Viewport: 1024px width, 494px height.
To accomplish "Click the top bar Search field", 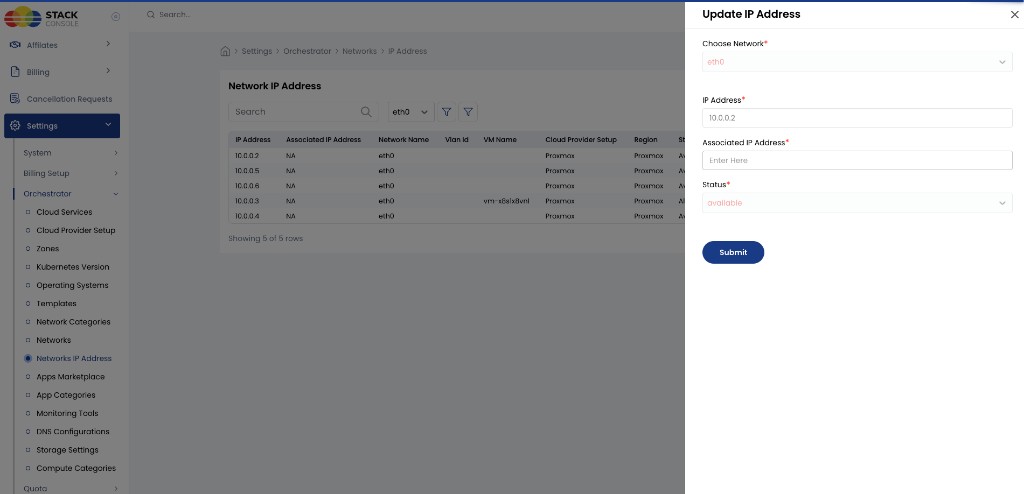I will 175,14.
